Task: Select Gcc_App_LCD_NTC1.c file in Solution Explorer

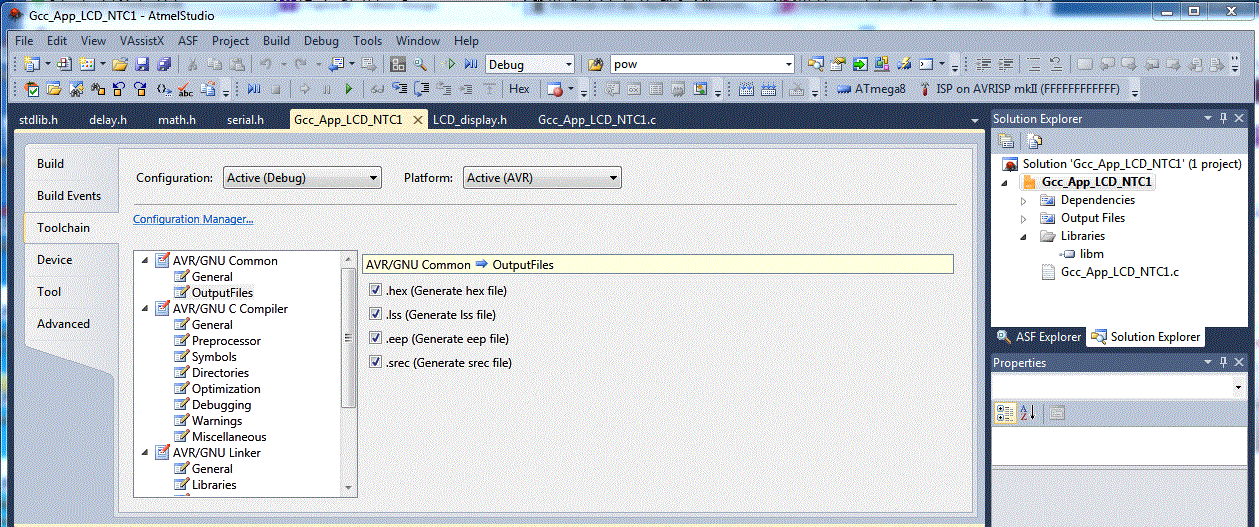Action: pos(1119,272)
